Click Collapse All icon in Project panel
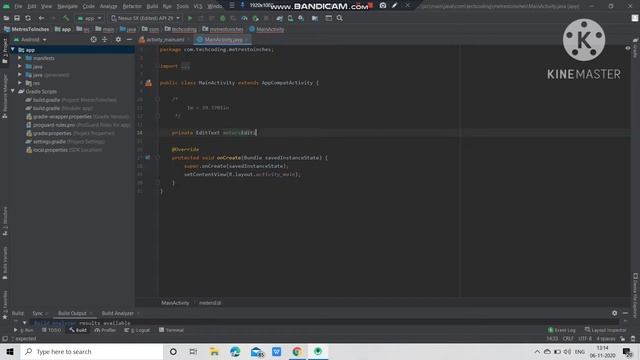This screenshot has height=360, width=640. point(105,40)
